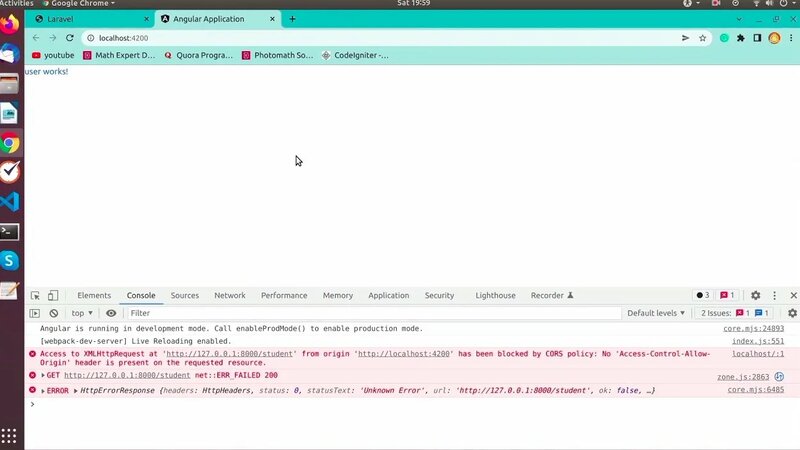800x450 pixels.
Task: Open the Google Chrome app menu in top bar
Action: click(79, 3)
